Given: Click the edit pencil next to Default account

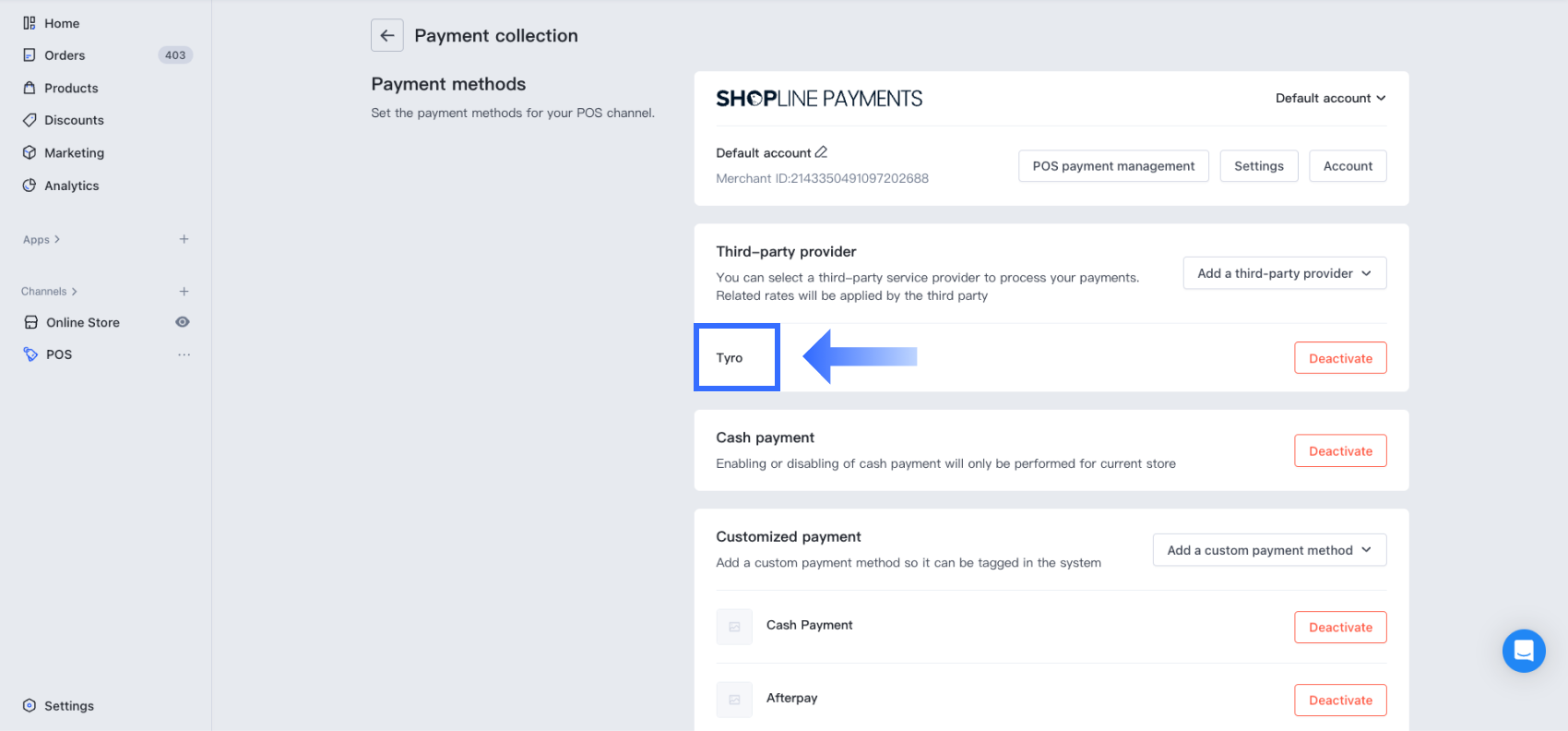Looking at the screenshot, I should pos(821,152).
